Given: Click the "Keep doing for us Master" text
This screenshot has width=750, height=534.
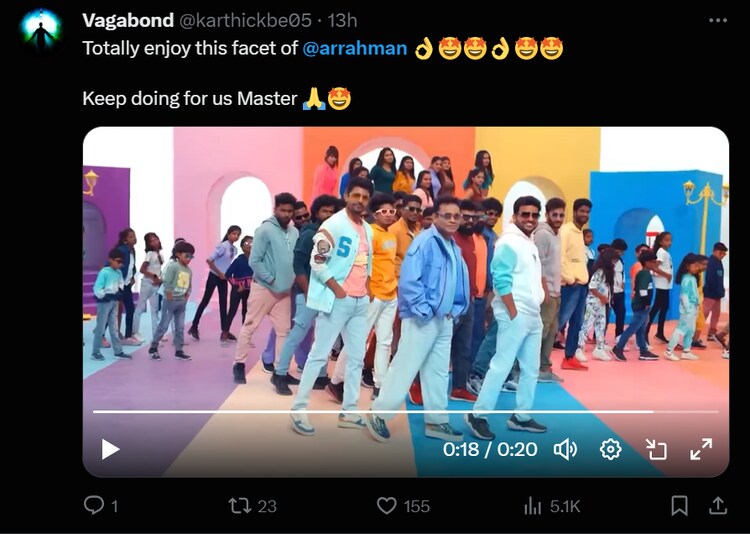Looking at the screenshot, I should 190,98.
